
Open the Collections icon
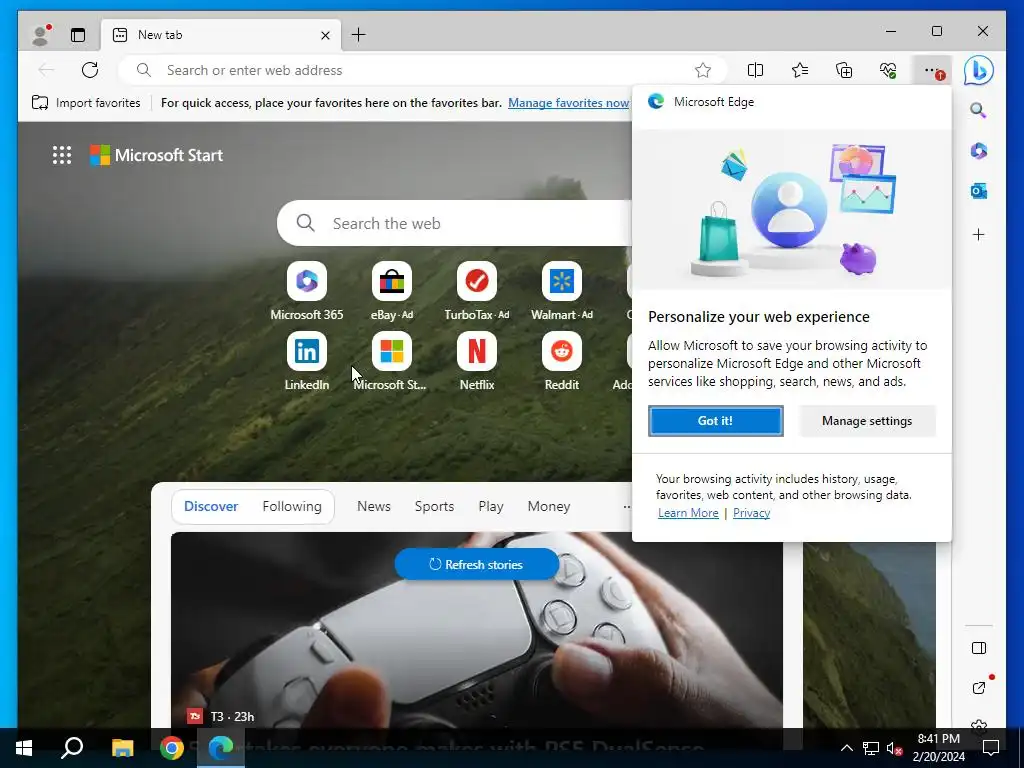[x=844, y=70]
